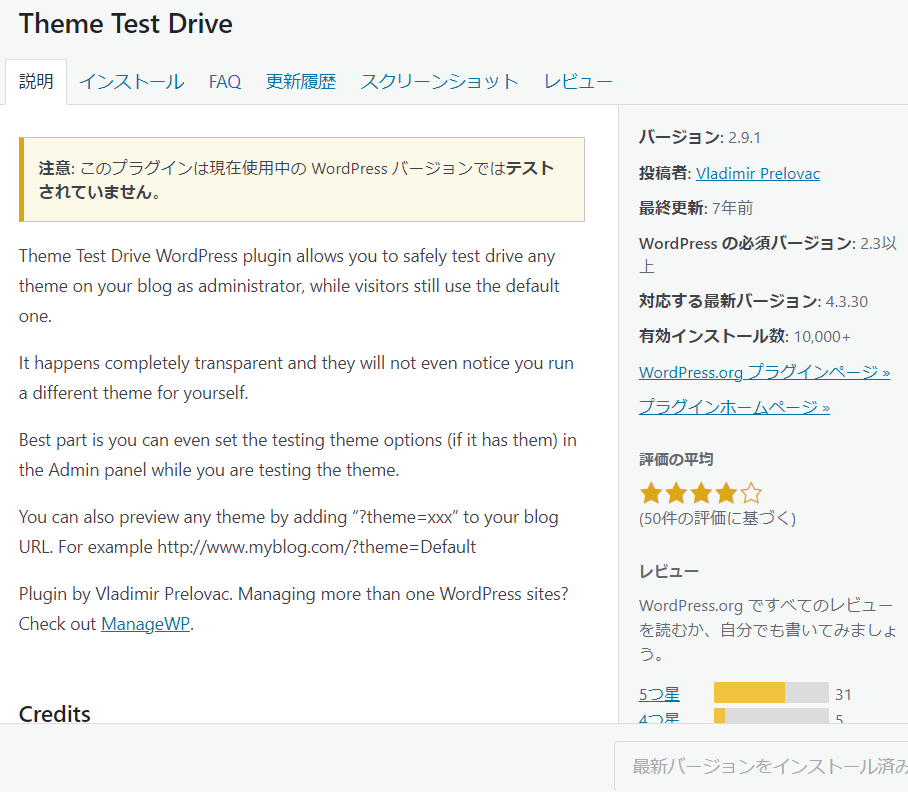
Task: Switch to the インストール tab
Action: pos(131,82)
